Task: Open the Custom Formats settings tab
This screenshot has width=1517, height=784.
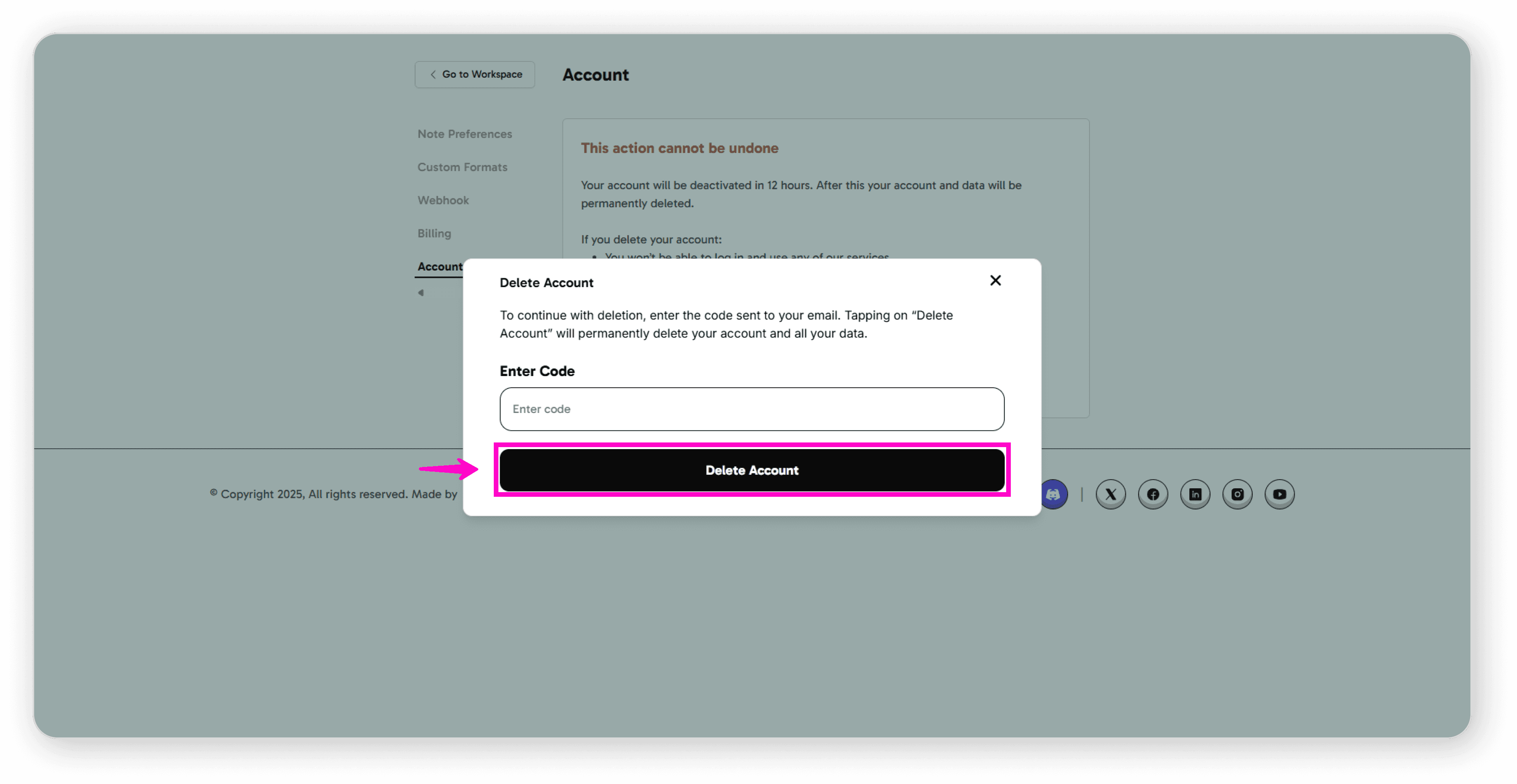Action: point(462,167)
